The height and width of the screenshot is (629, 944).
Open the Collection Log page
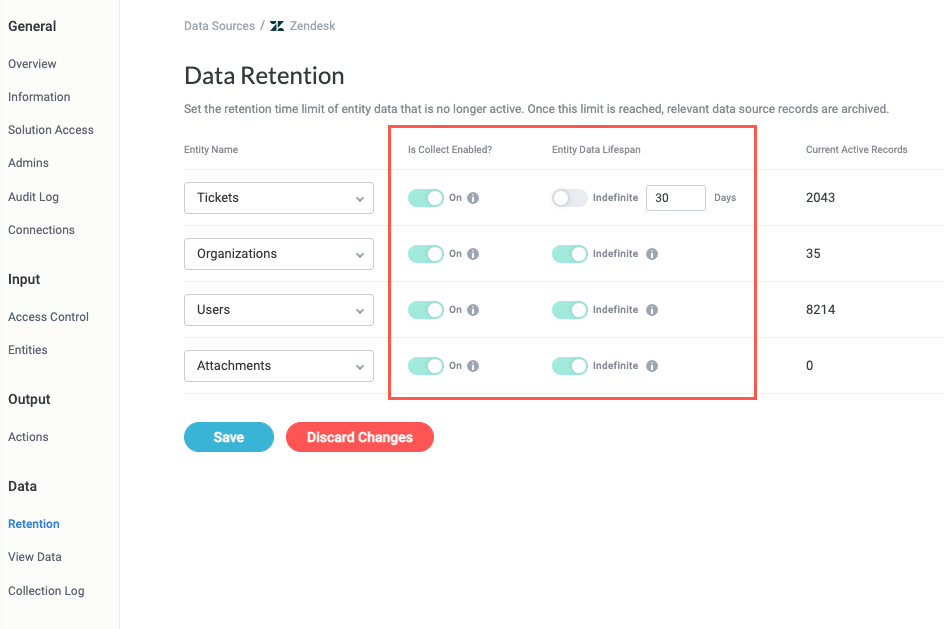[x=46, y=590]
